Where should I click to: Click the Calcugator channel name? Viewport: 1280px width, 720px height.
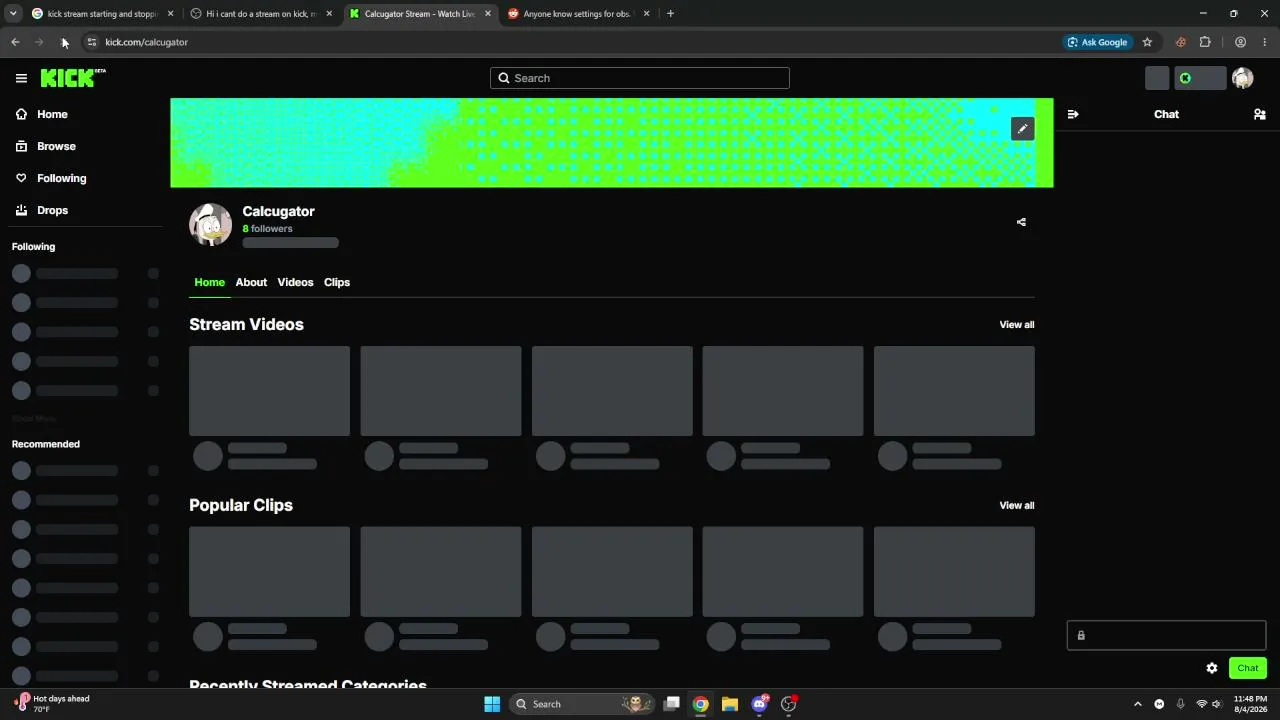(x=278, y=211)
